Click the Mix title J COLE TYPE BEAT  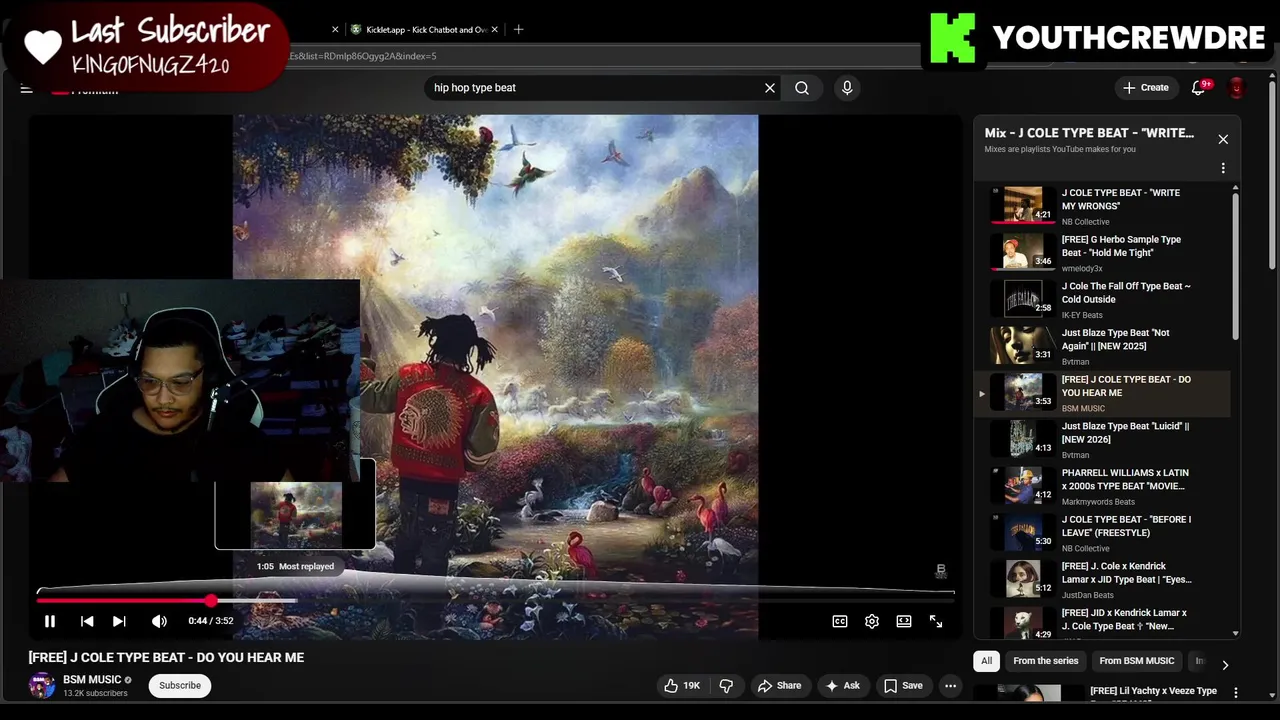click(x=1089, y=133)
